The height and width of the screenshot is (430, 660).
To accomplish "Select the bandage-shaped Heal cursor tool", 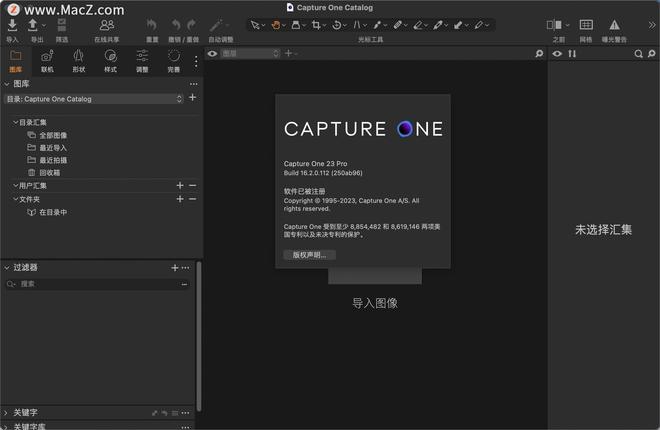I will point(397,25).
